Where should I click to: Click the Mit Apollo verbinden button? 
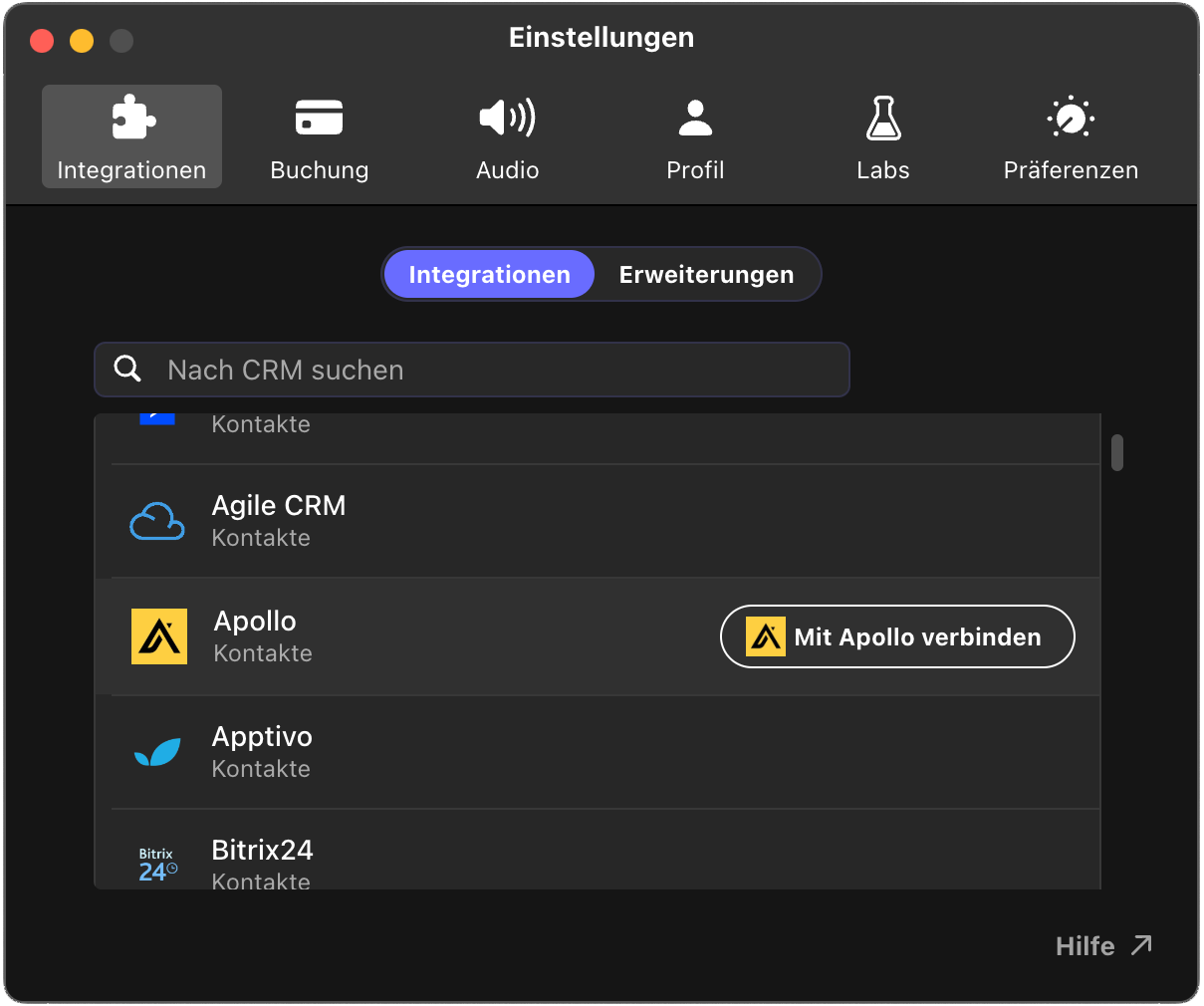(x=897, y=636)
